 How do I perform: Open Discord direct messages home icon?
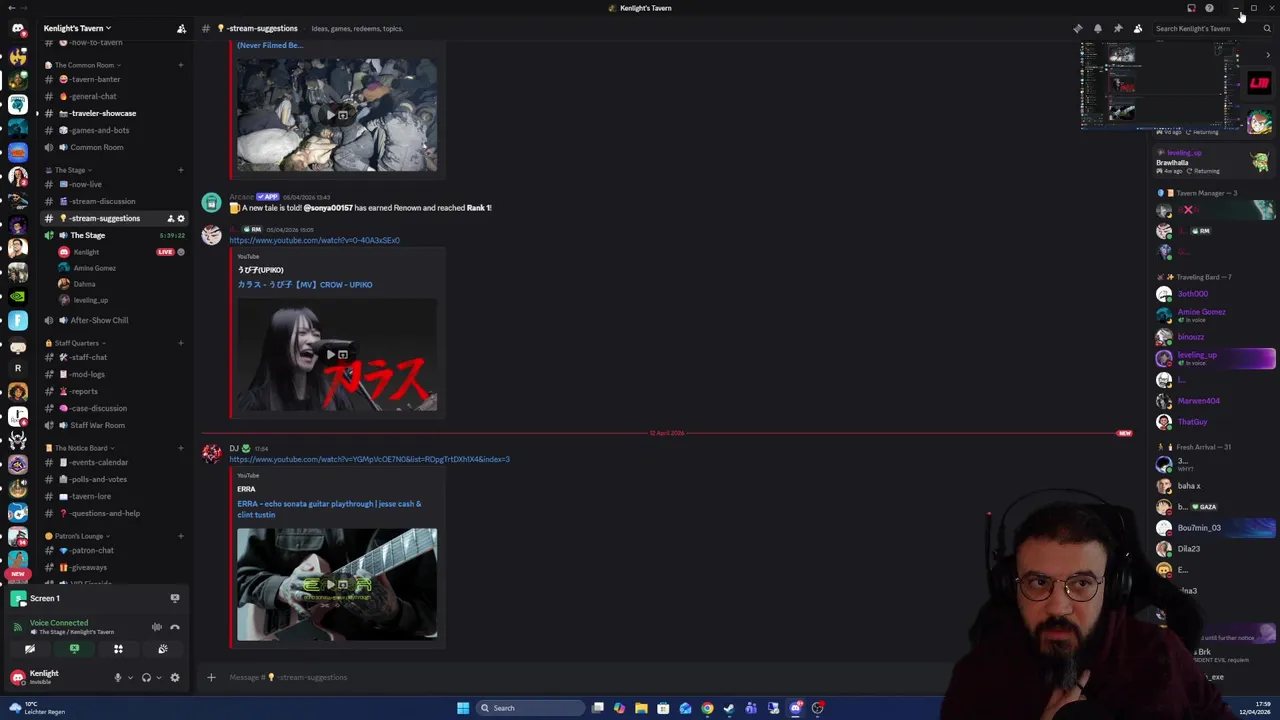[x=17, y=29]
